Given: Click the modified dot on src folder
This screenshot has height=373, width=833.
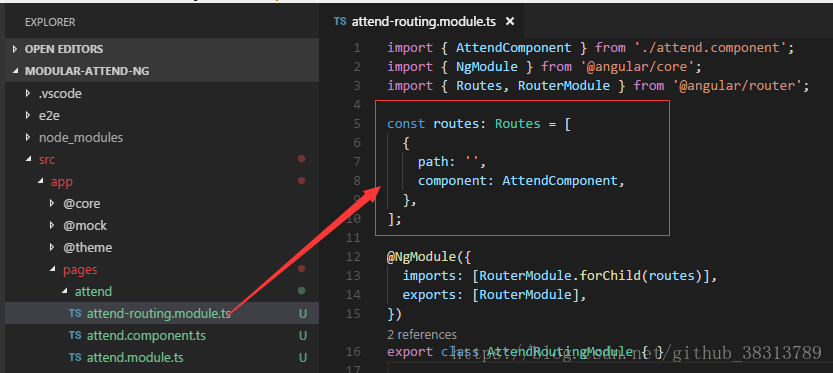Looking at the screenshot, I should pyautogui.click(x=301, y=159).
